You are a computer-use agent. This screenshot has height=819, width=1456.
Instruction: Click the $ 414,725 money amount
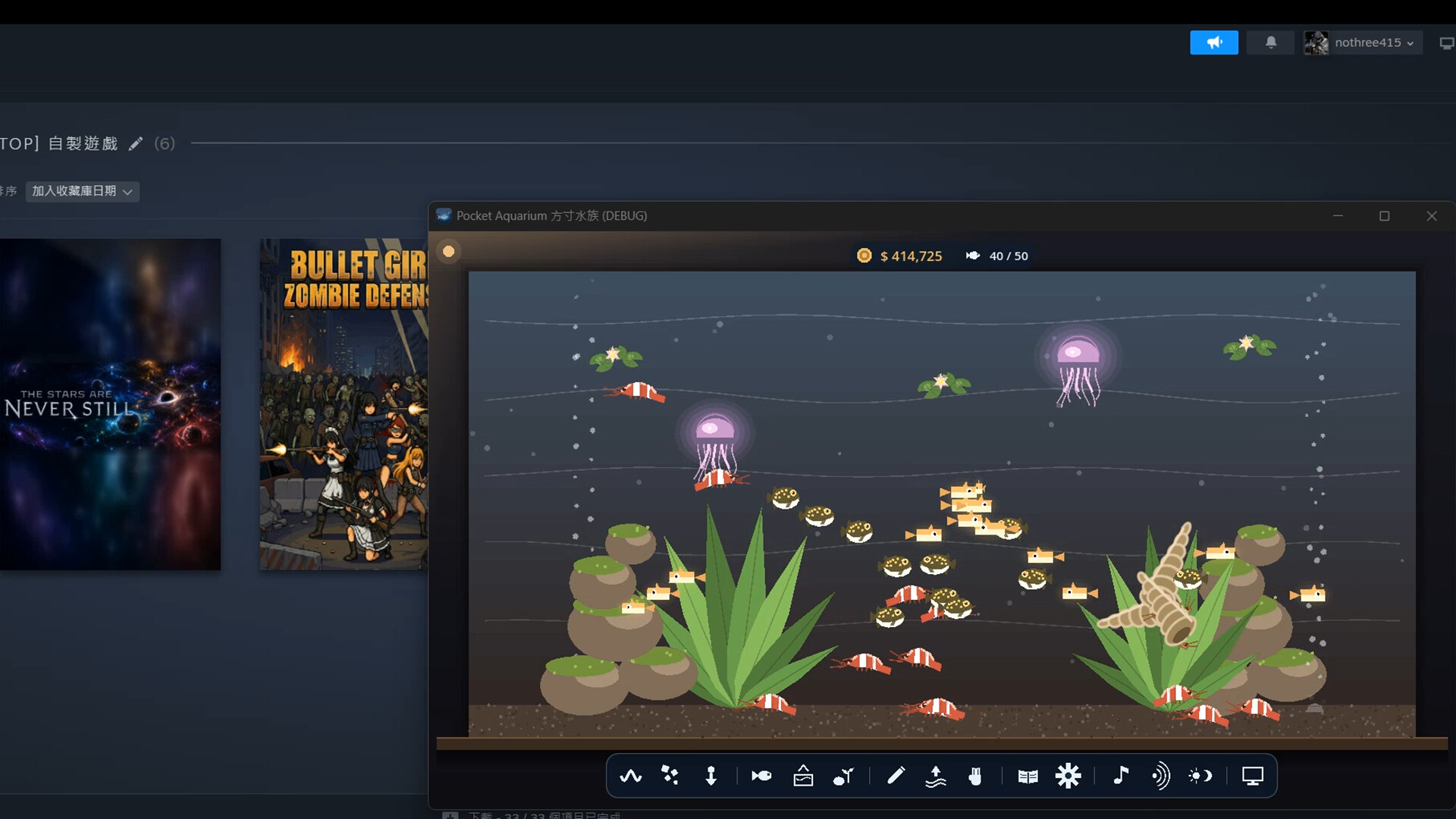pyautogui.click(x=911, y=256)
